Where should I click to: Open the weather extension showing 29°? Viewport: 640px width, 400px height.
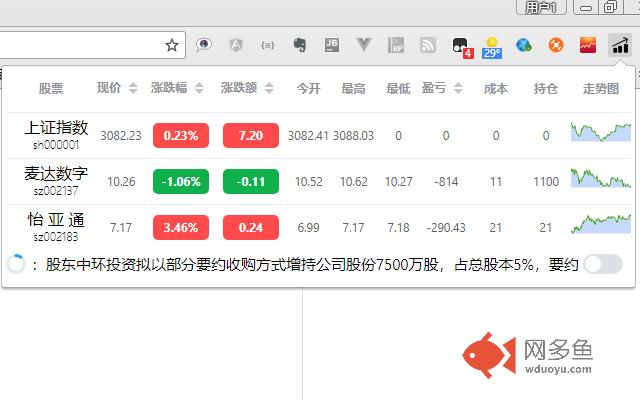pos(492,46)
